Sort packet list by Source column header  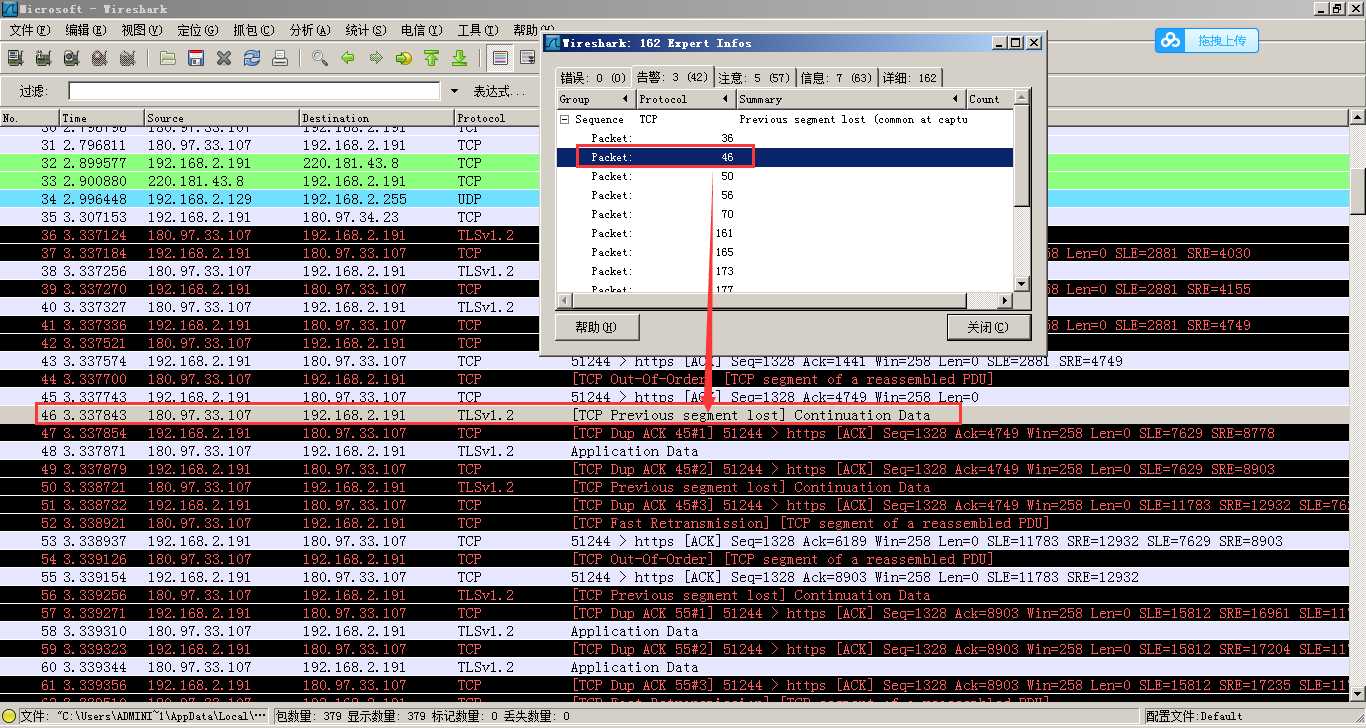point(221,118)
